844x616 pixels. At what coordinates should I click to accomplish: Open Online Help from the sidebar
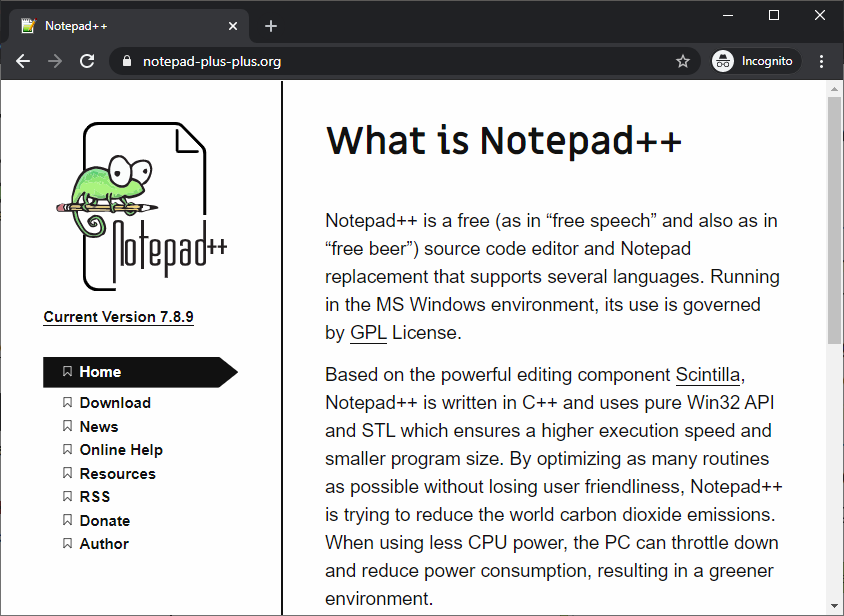[x=121, y=450]
